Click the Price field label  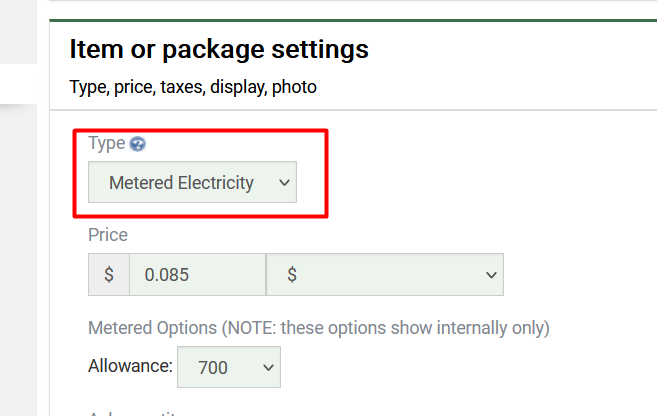108,235
